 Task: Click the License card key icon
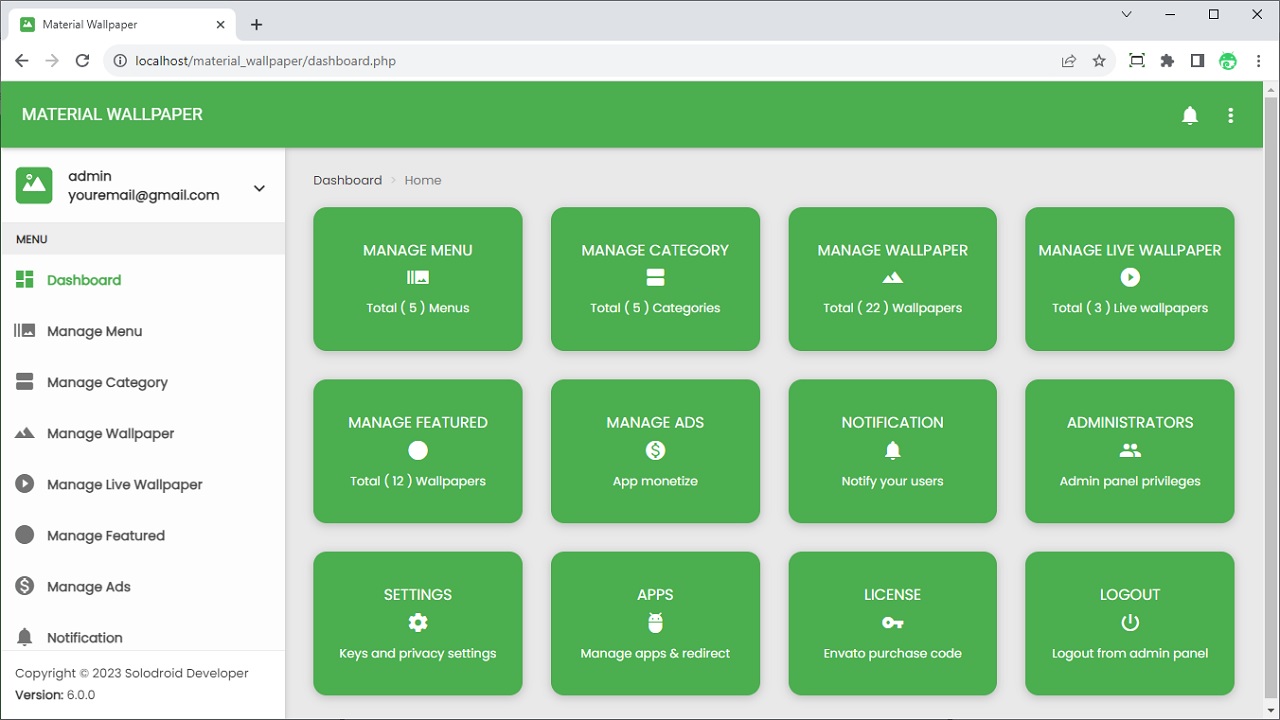point(892,623)
